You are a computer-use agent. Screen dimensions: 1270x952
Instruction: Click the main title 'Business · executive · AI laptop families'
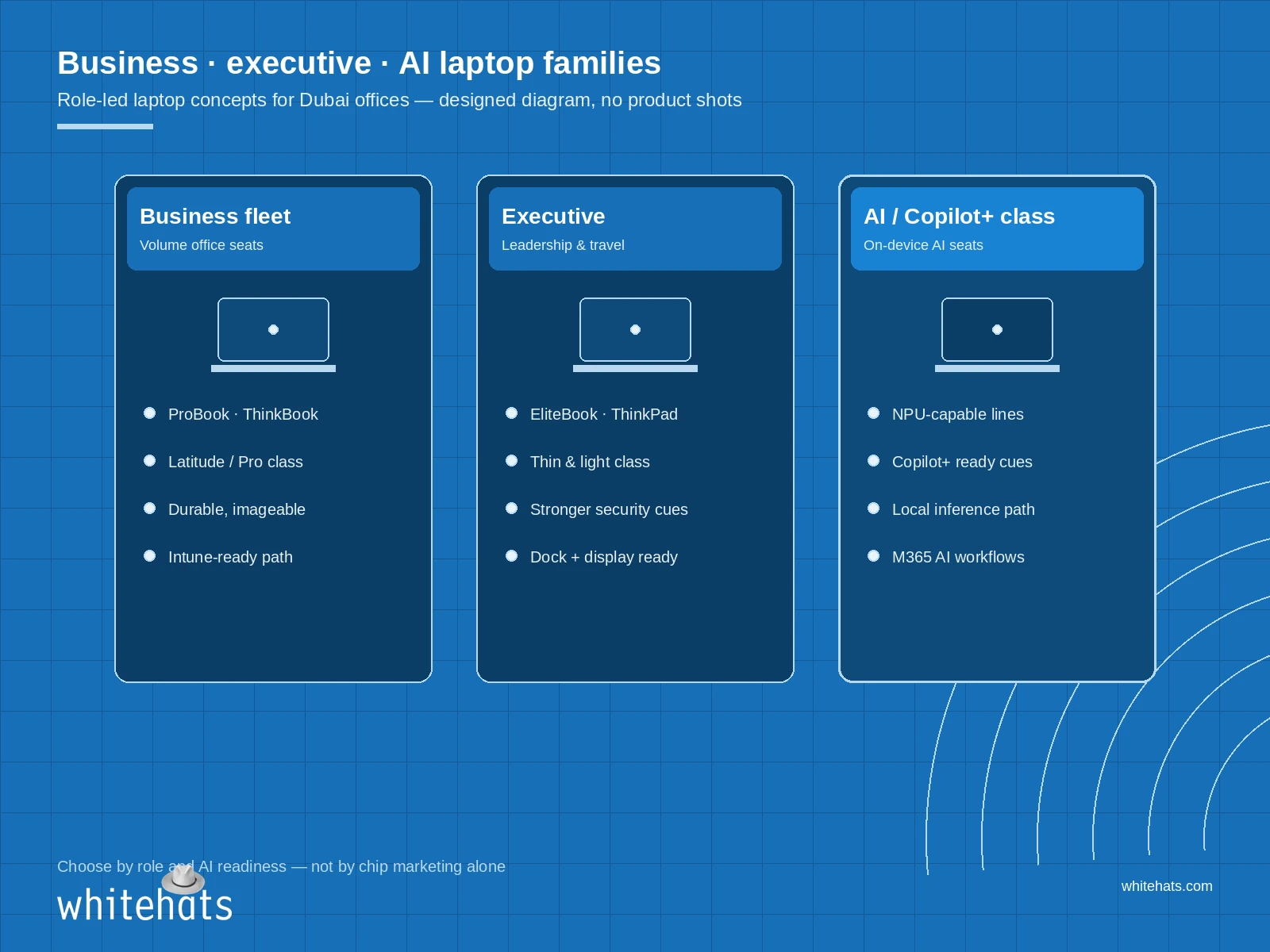[x=359, y=63]
